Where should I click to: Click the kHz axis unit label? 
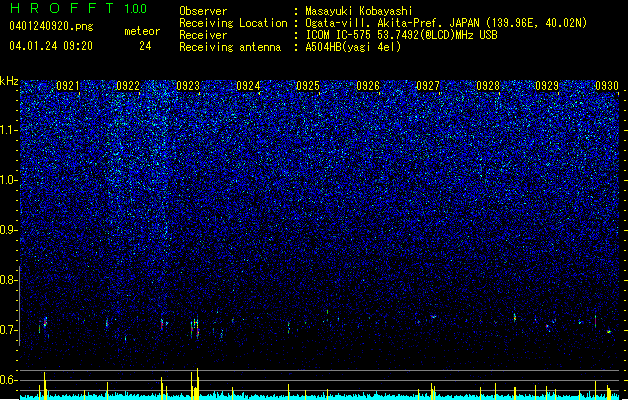tap(9, 81)
